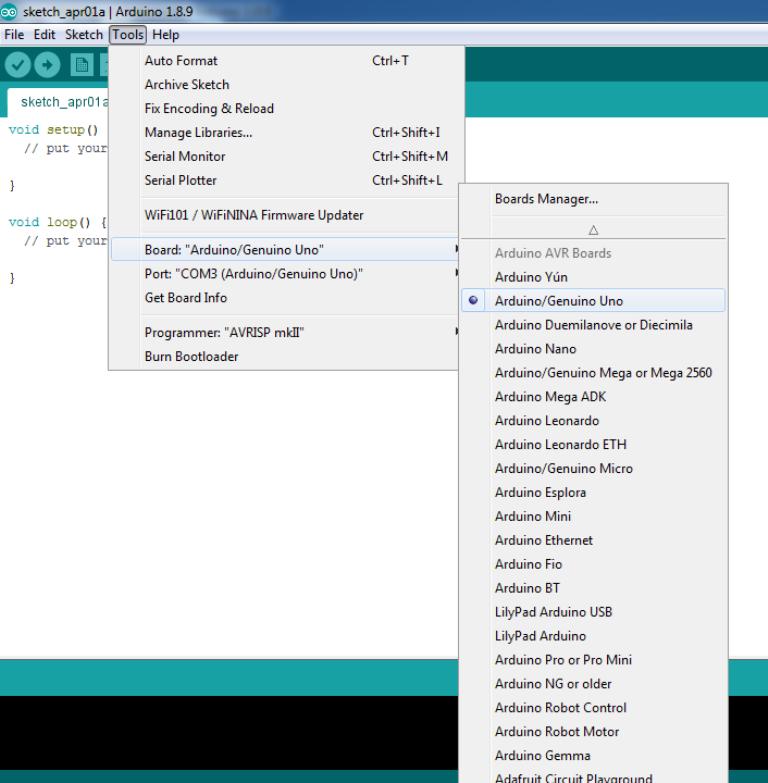Open the File menu
The width and height of the screenshot is (768, 783).
pyautogui.click(x=14, y=34)
